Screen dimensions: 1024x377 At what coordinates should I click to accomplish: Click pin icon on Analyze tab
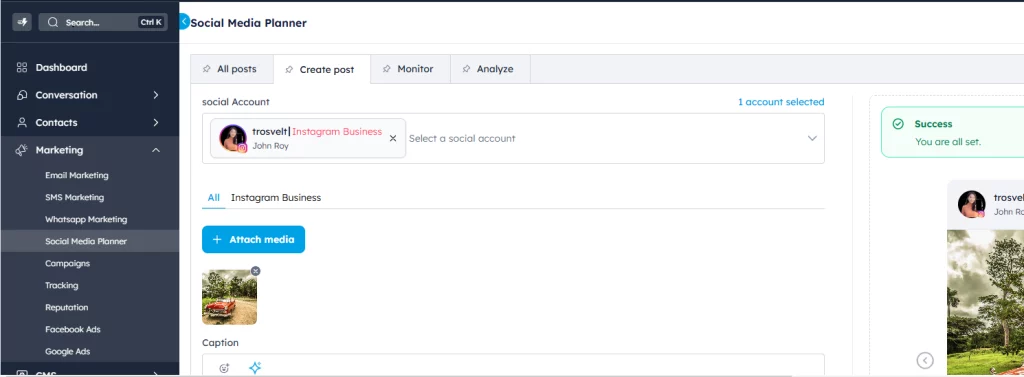click(466, 69)
